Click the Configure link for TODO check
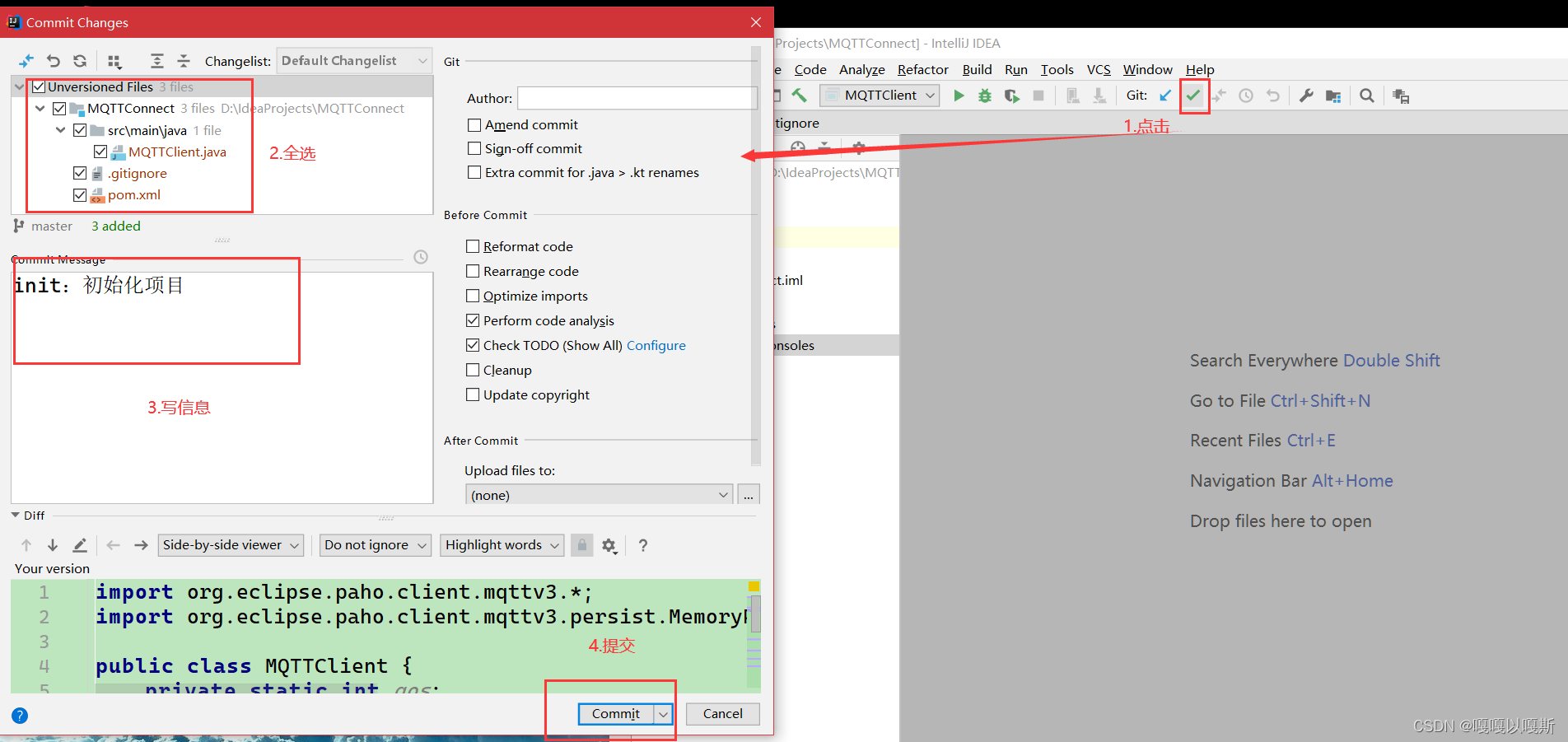 pyautogui.click(x=656, y=346)
